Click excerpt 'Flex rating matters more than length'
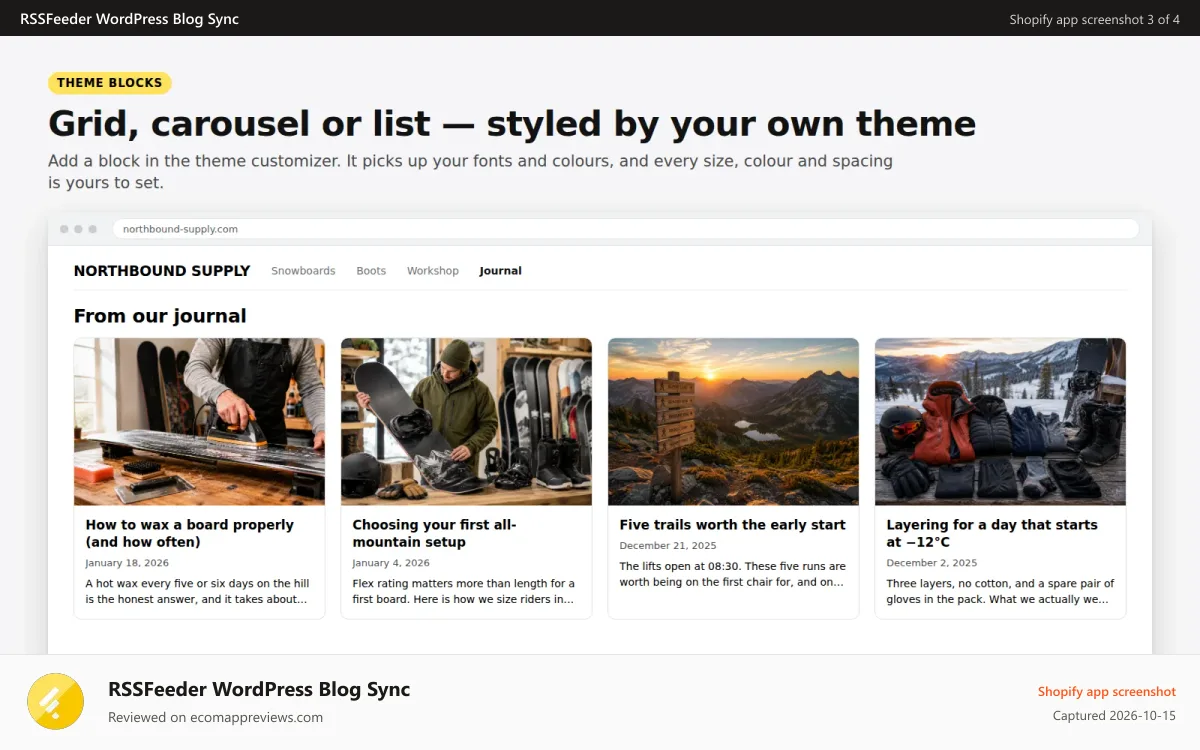Screen dimensions: 1200x750 click(464, 591)
